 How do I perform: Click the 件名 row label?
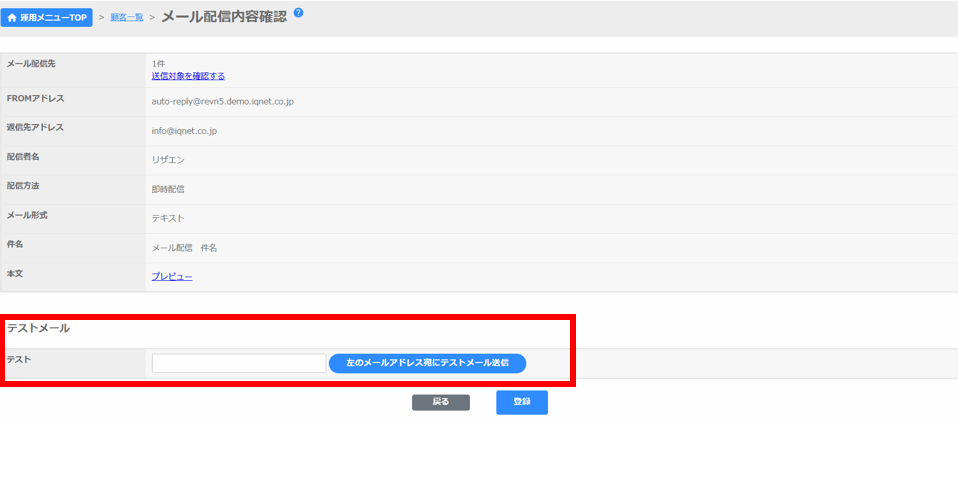pyautogui.click(x=16, y=243)
